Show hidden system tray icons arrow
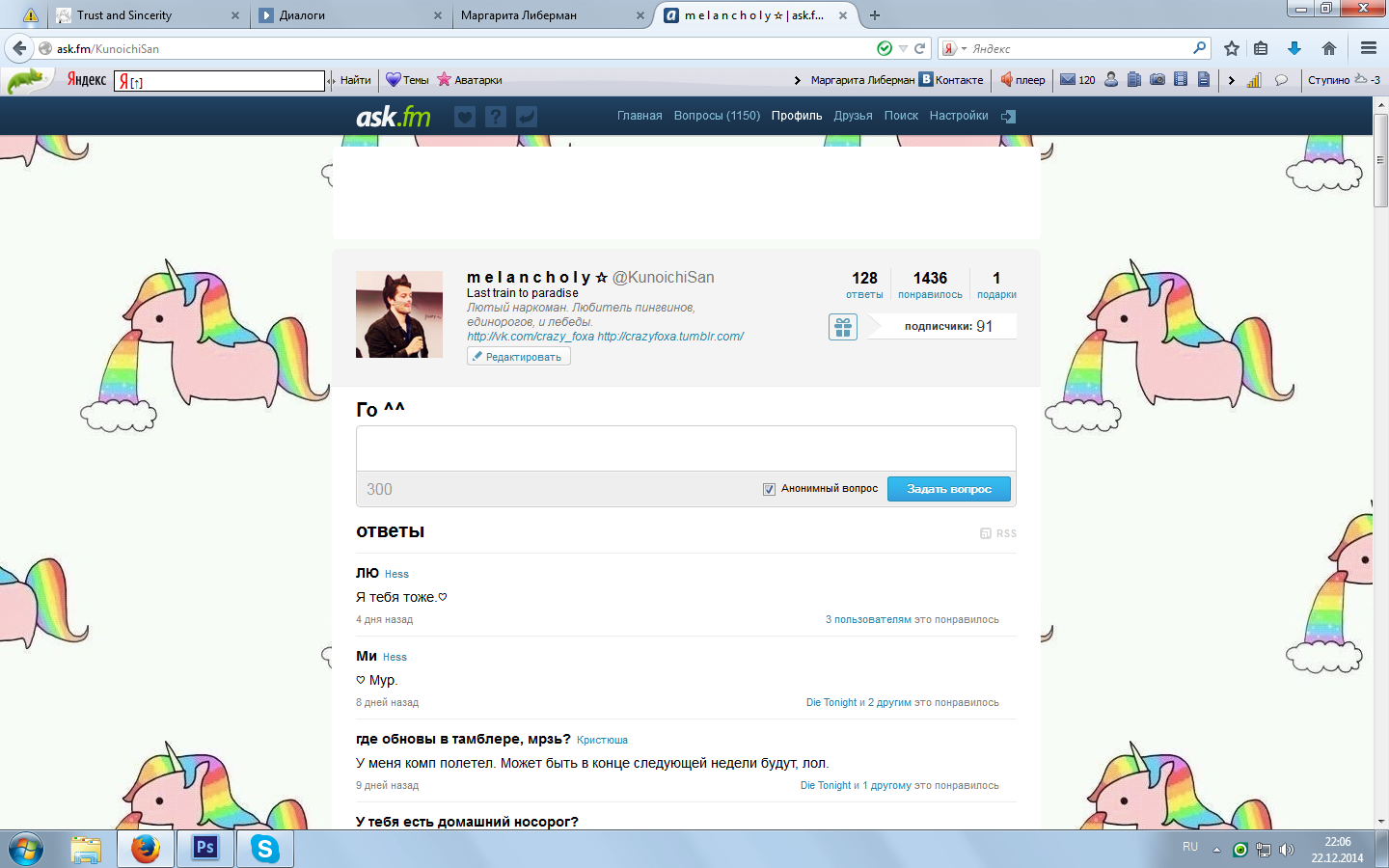The image size is (1389, 868). point(1216,850)
